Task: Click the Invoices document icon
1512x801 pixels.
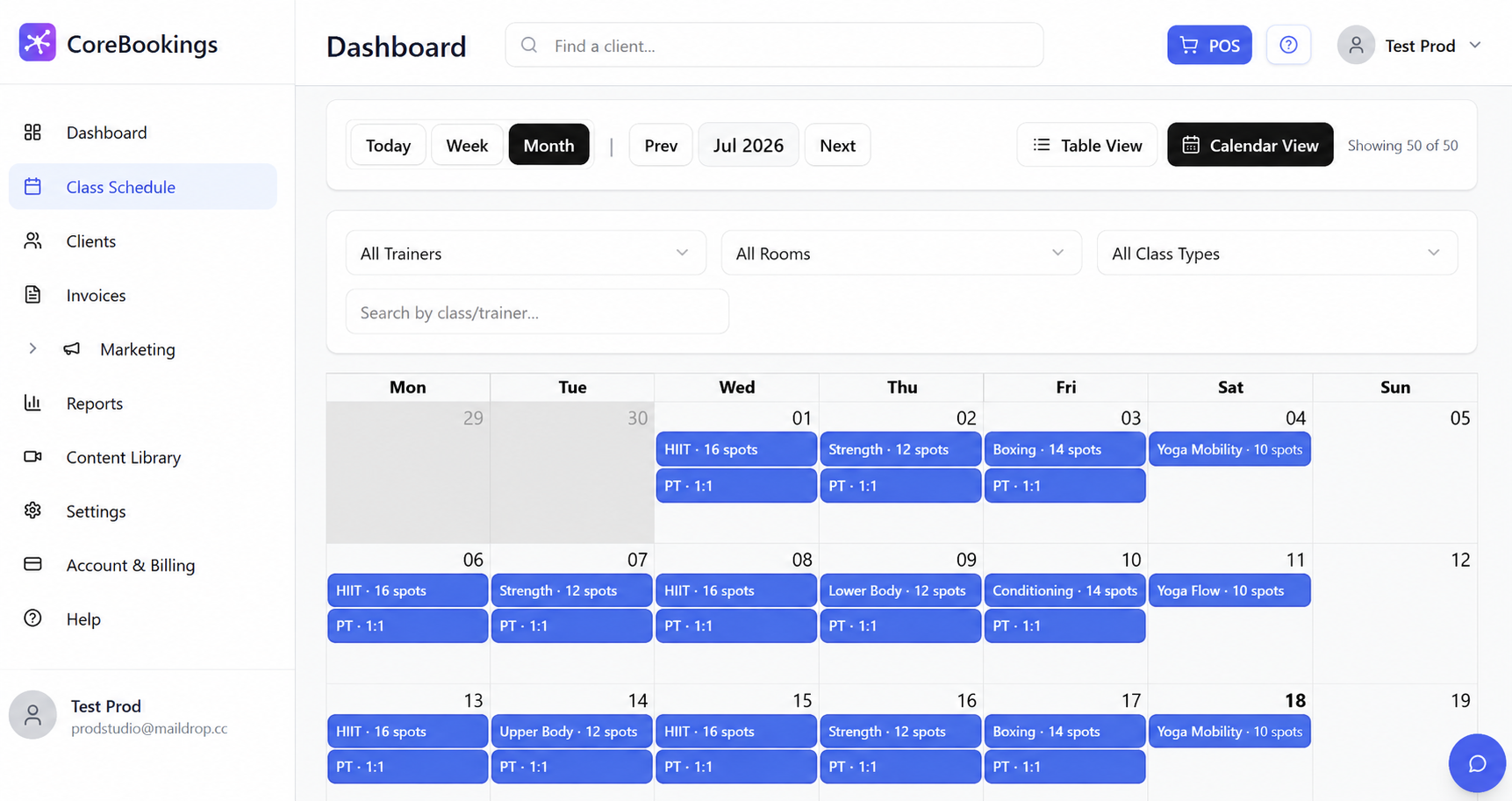Action: click(32, 295)
